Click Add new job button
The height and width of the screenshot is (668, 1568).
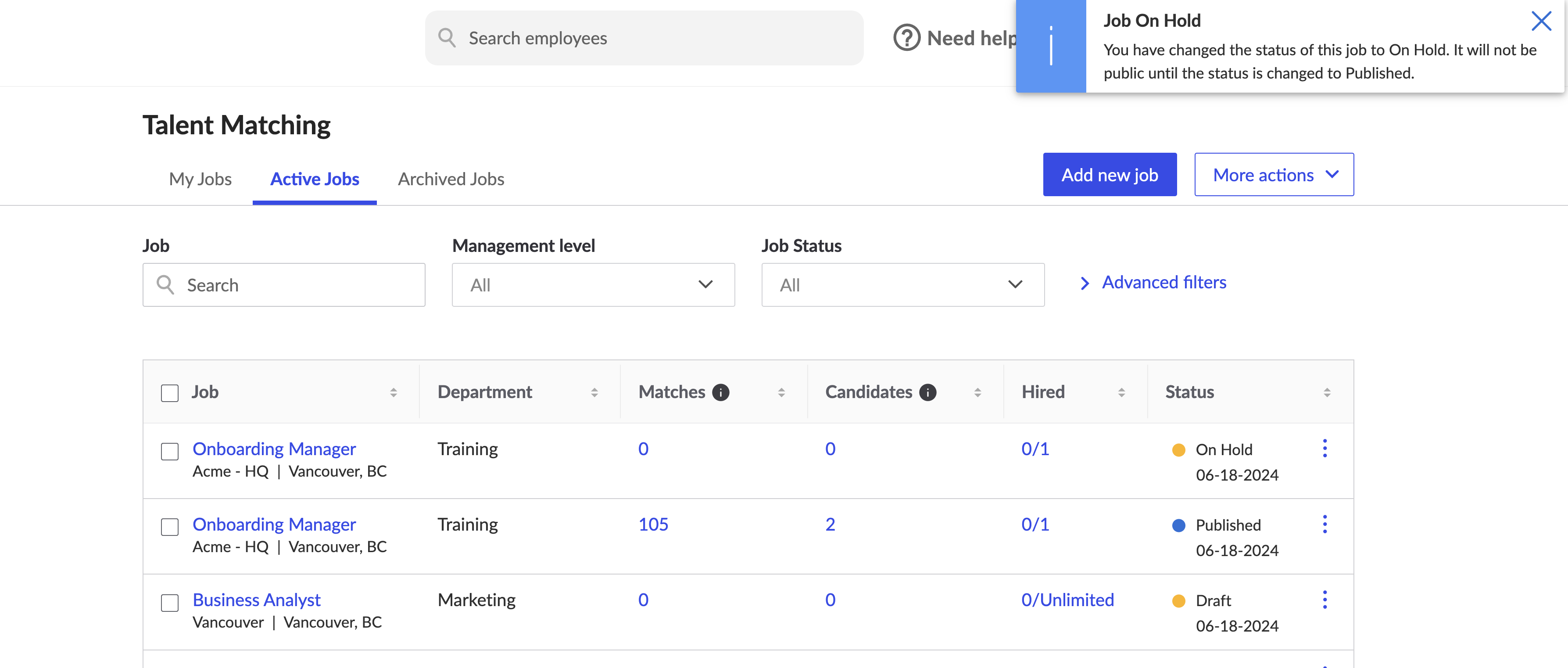click(x=1110, y=175)
